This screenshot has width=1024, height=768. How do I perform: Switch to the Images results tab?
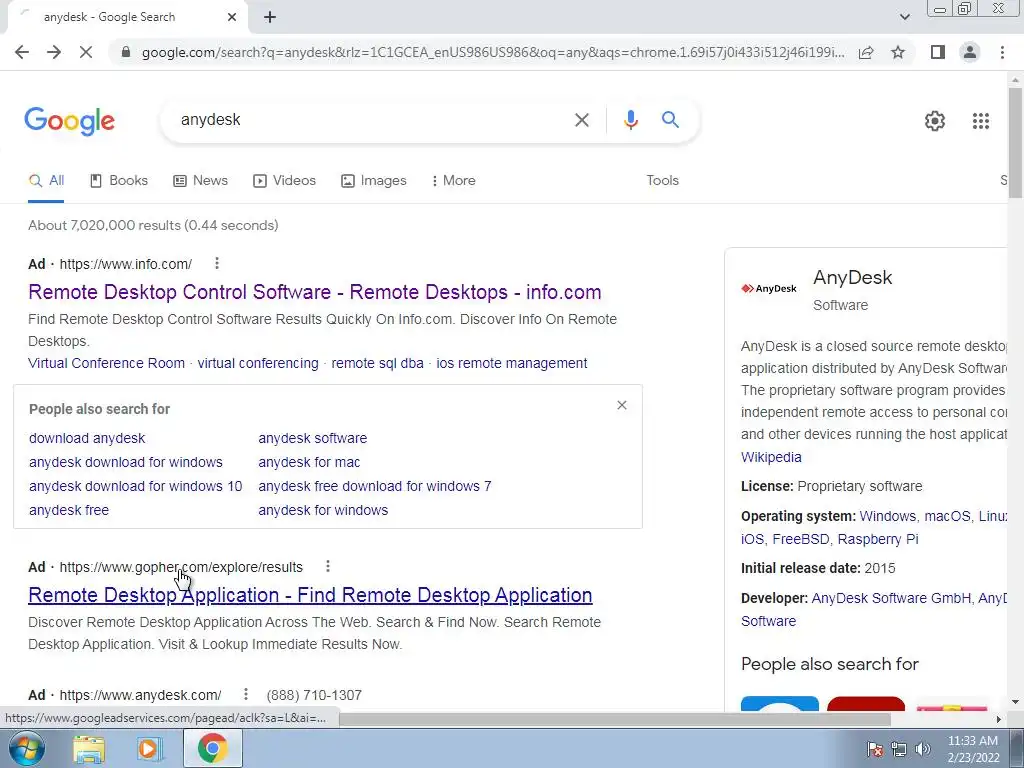374,181
